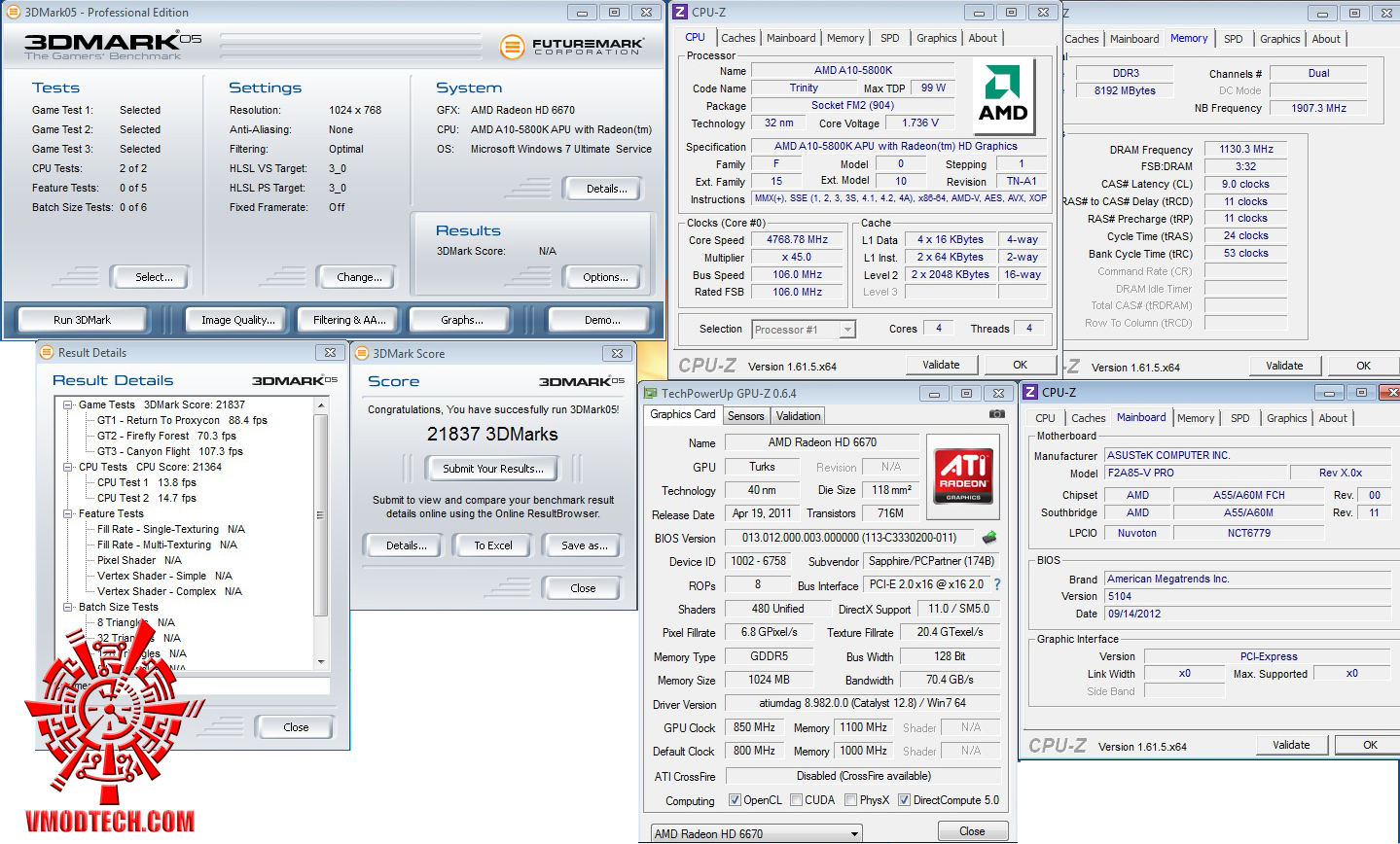Click the Run 3DMark button
1400x844 pixels.
[83, 320]
